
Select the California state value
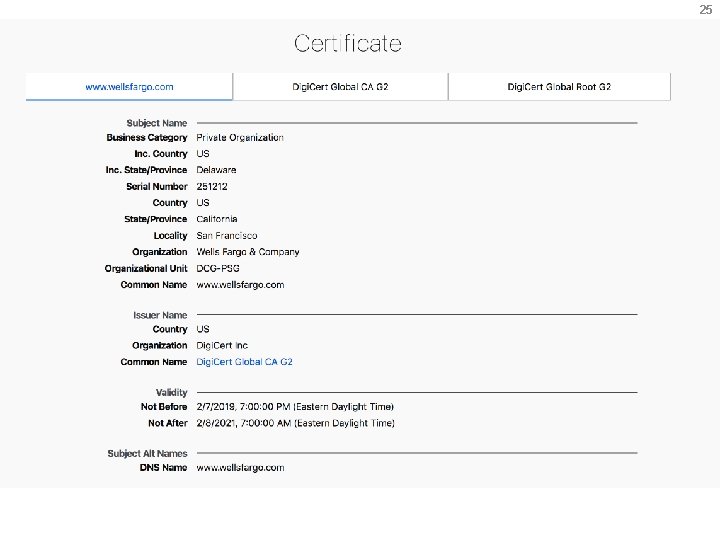[217, 219]
